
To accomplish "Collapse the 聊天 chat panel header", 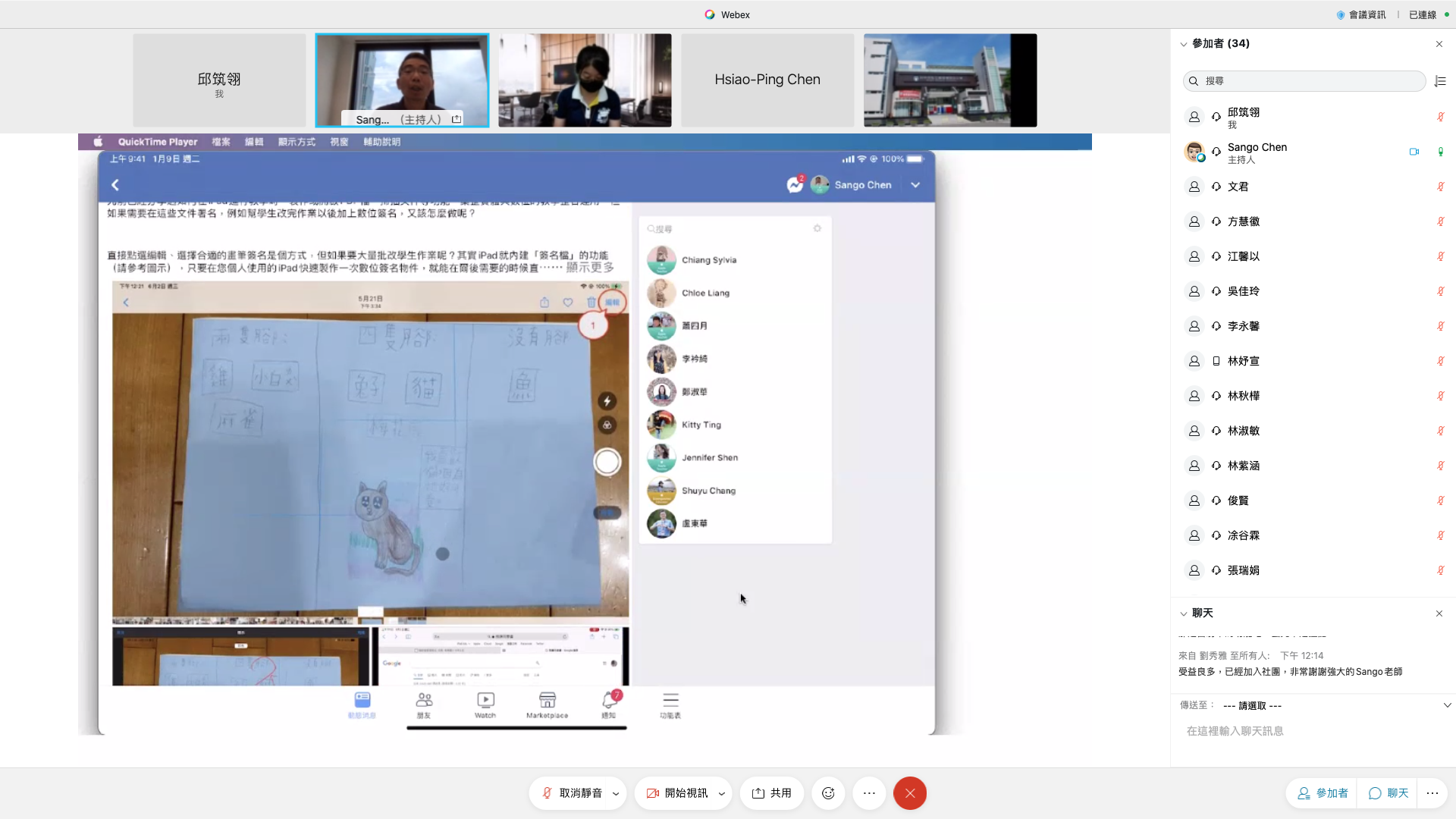I will click(1184, 613).
